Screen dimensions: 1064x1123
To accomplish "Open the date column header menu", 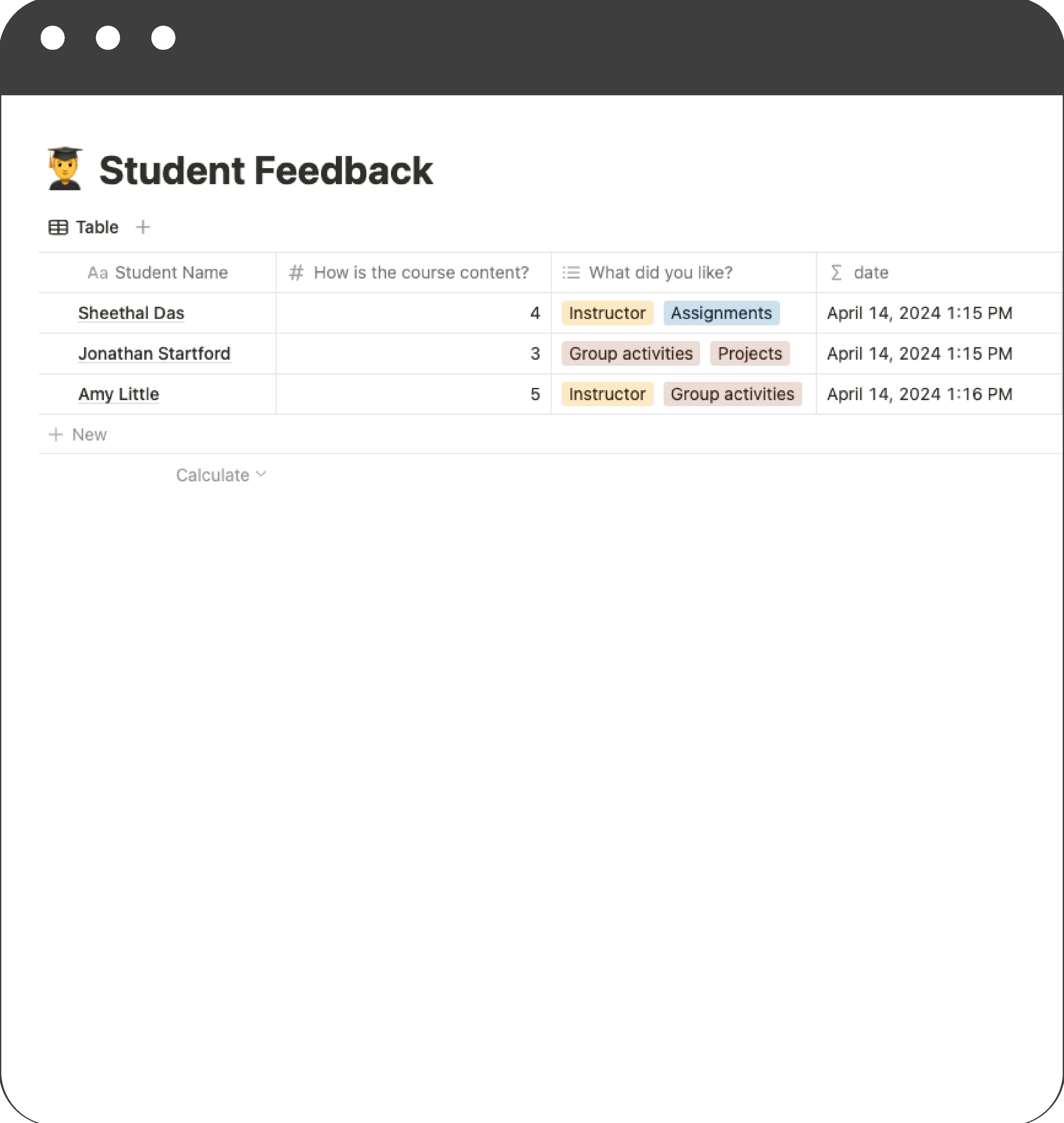I will (871, 273).
